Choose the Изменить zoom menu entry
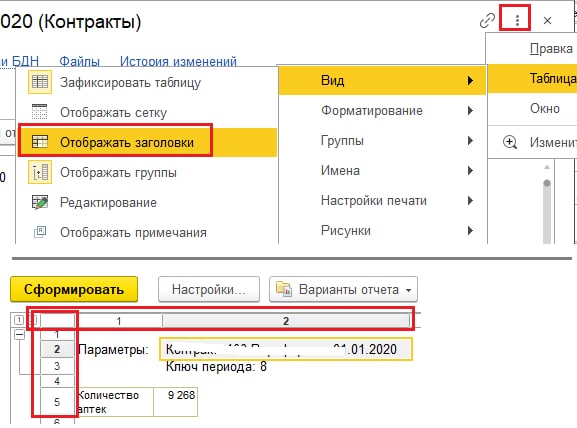577x428 pixels. click(532, 142)
